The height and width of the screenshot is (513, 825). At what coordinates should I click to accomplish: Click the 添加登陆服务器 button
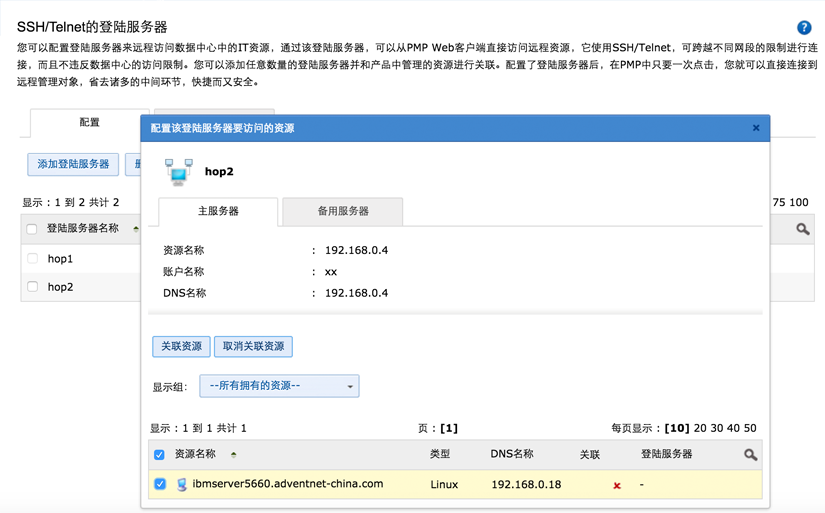(x=73, y=165)
